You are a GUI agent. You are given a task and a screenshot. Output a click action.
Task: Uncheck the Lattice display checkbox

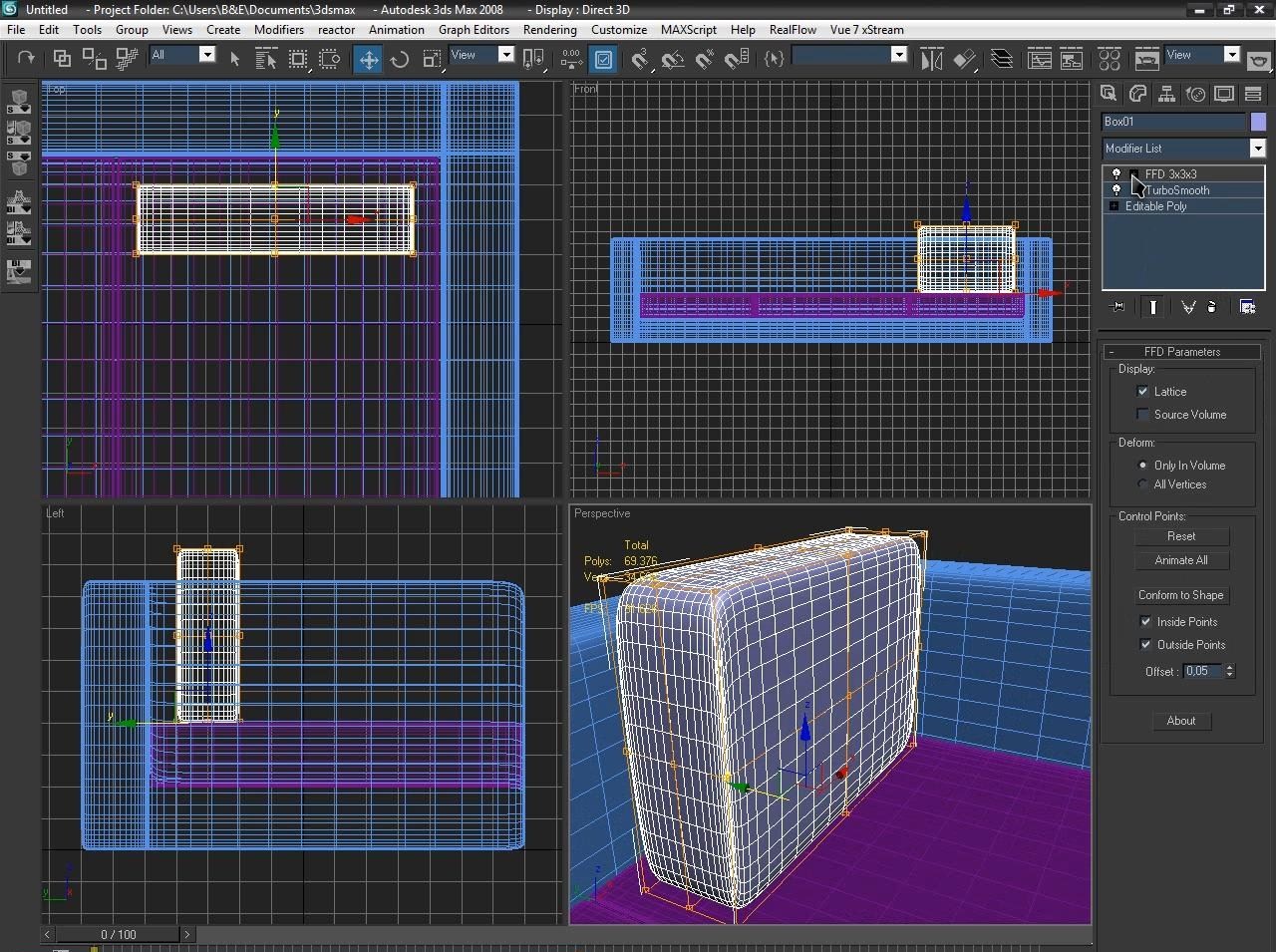click(1143, 392)
